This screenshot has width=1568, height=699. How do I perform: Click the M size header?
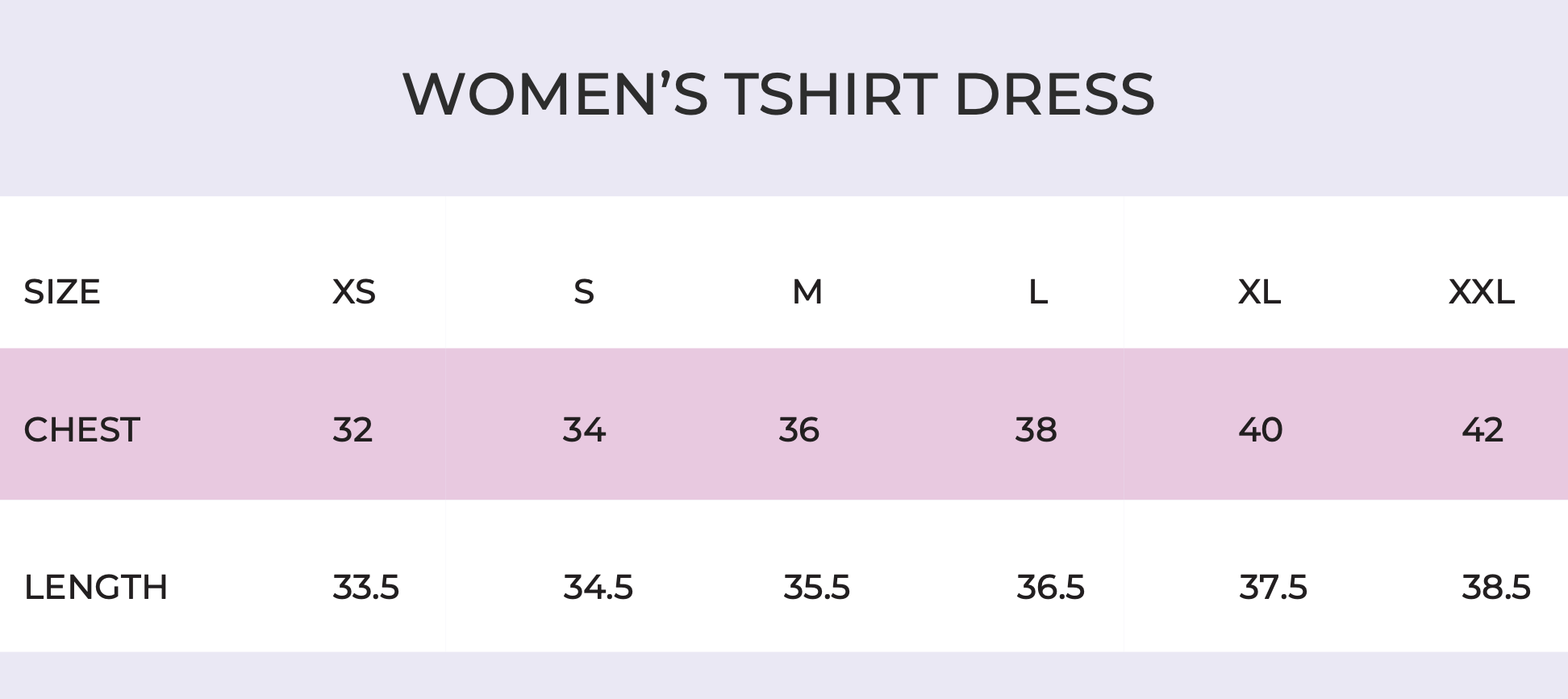tap(807, 291)
